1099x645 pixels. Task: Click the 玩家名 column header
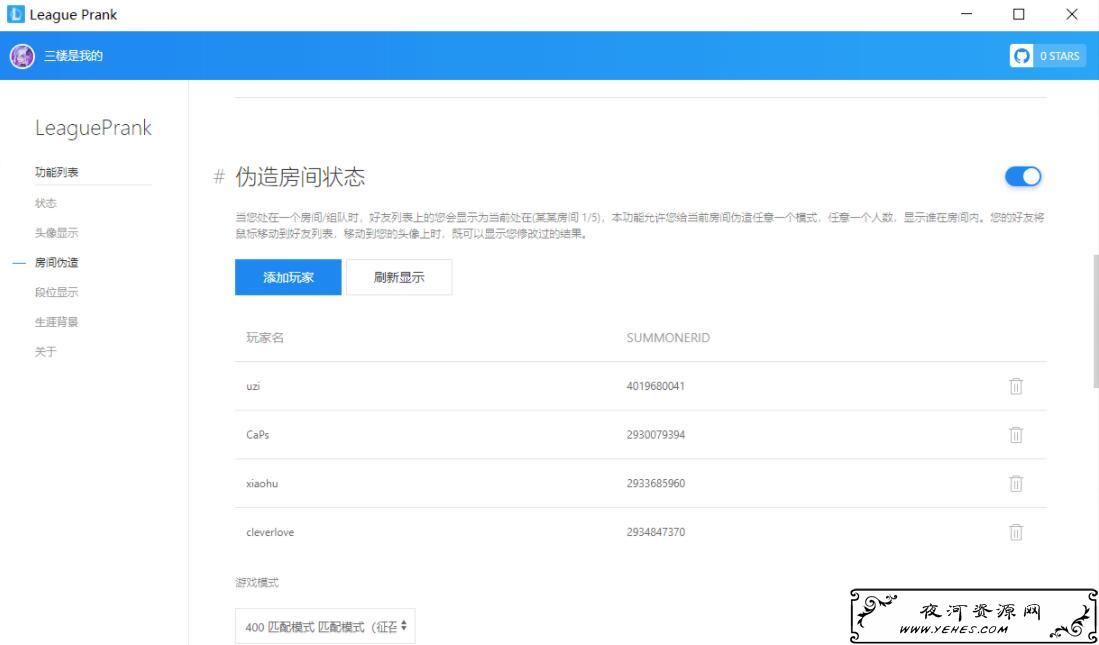coord(264,338)
